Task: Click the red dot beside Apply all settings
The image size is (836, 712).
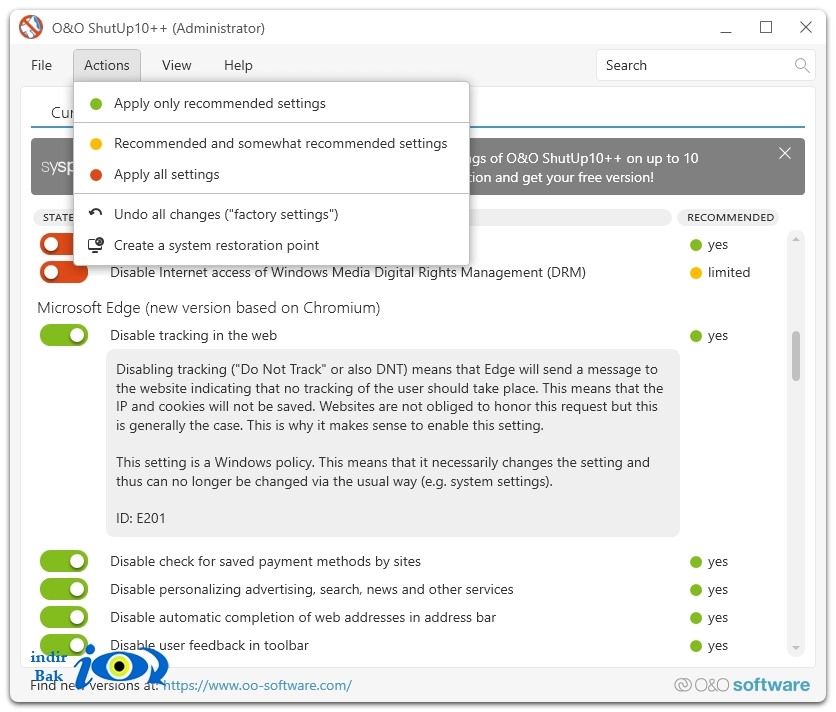Action: click(x=96, y=174)
